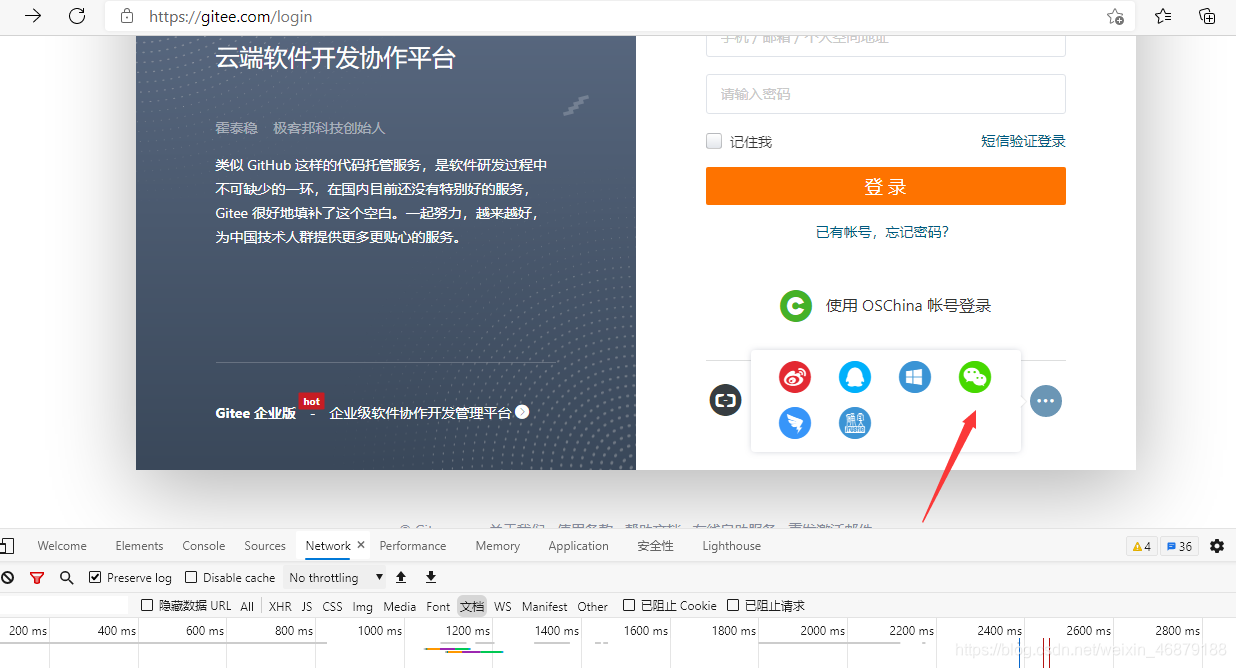The image size is (1236, 668).
Task: Click arrow circle beside enterprise platform text
Action: [522, 412]
